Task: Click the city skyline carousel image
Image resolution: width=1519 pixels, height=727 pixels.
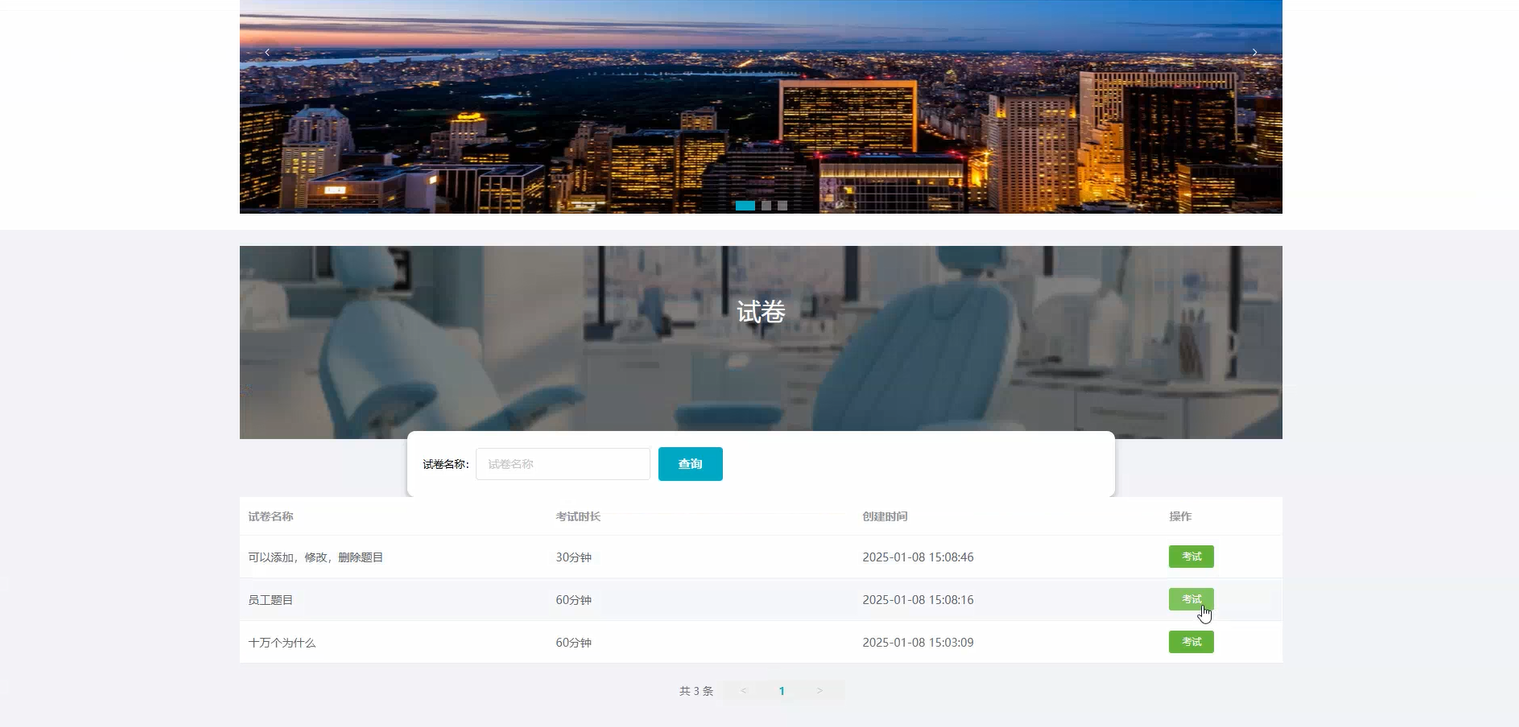Action: pyautogui.click(x=761, y=106)
